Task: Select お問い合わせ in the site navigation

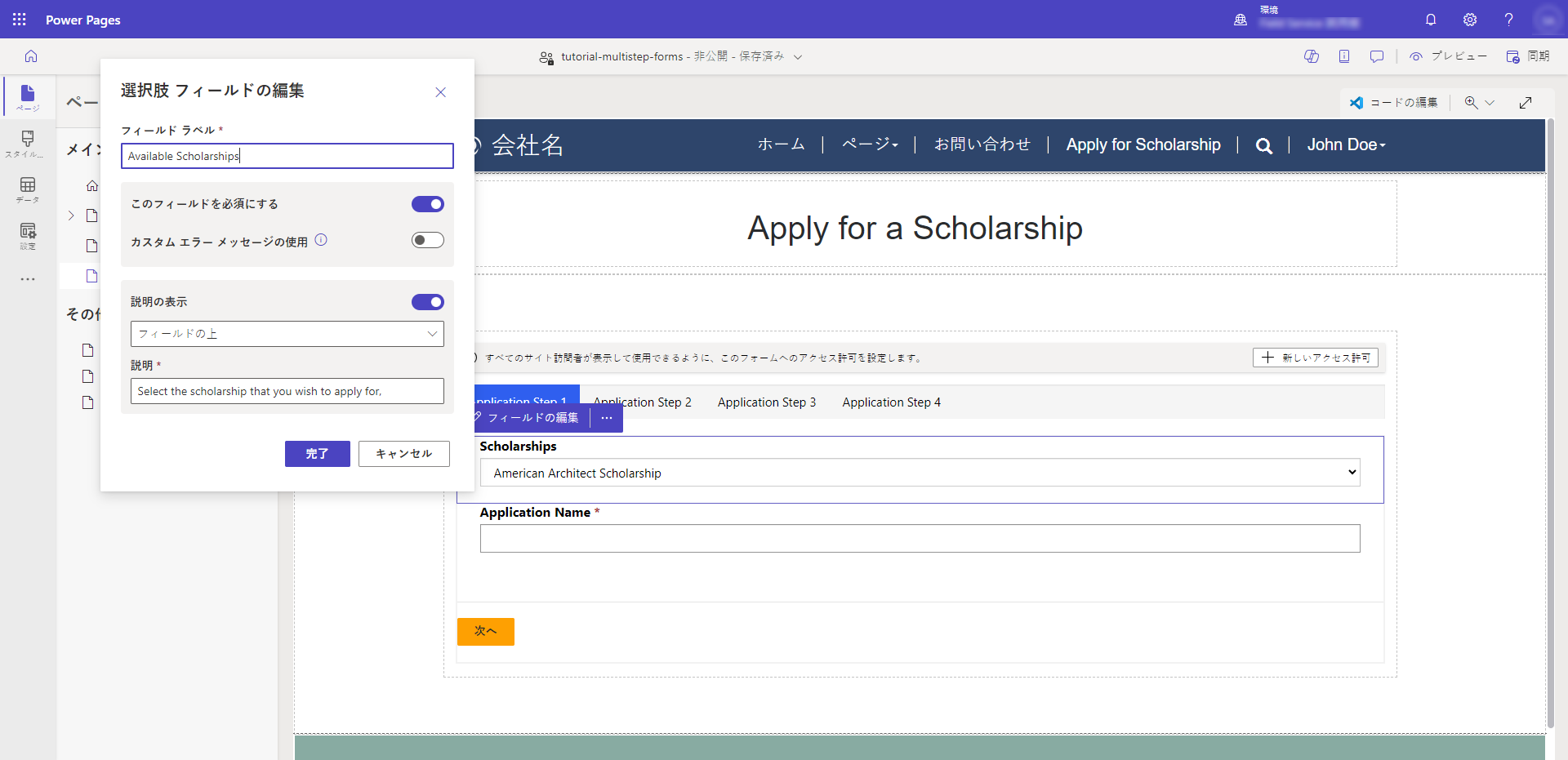Action: click(x=982, y=144)
